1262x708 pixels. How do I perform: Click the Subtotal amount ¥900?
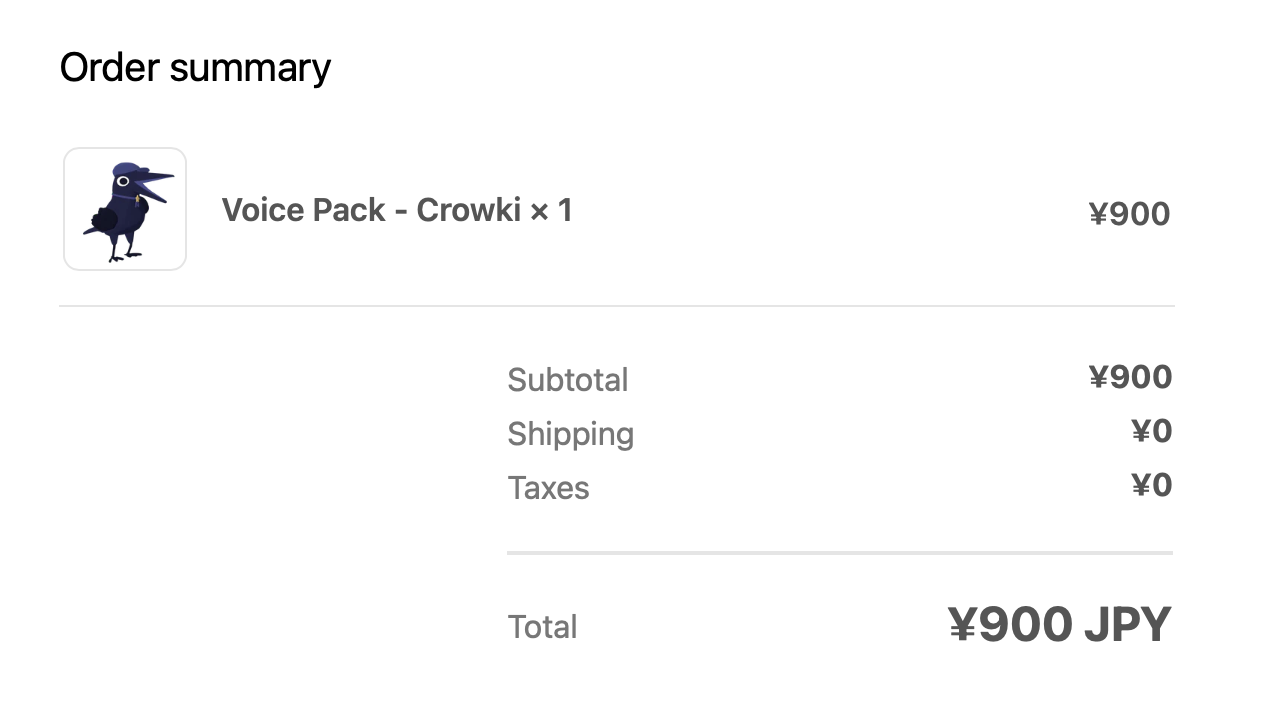(1130, 377)
